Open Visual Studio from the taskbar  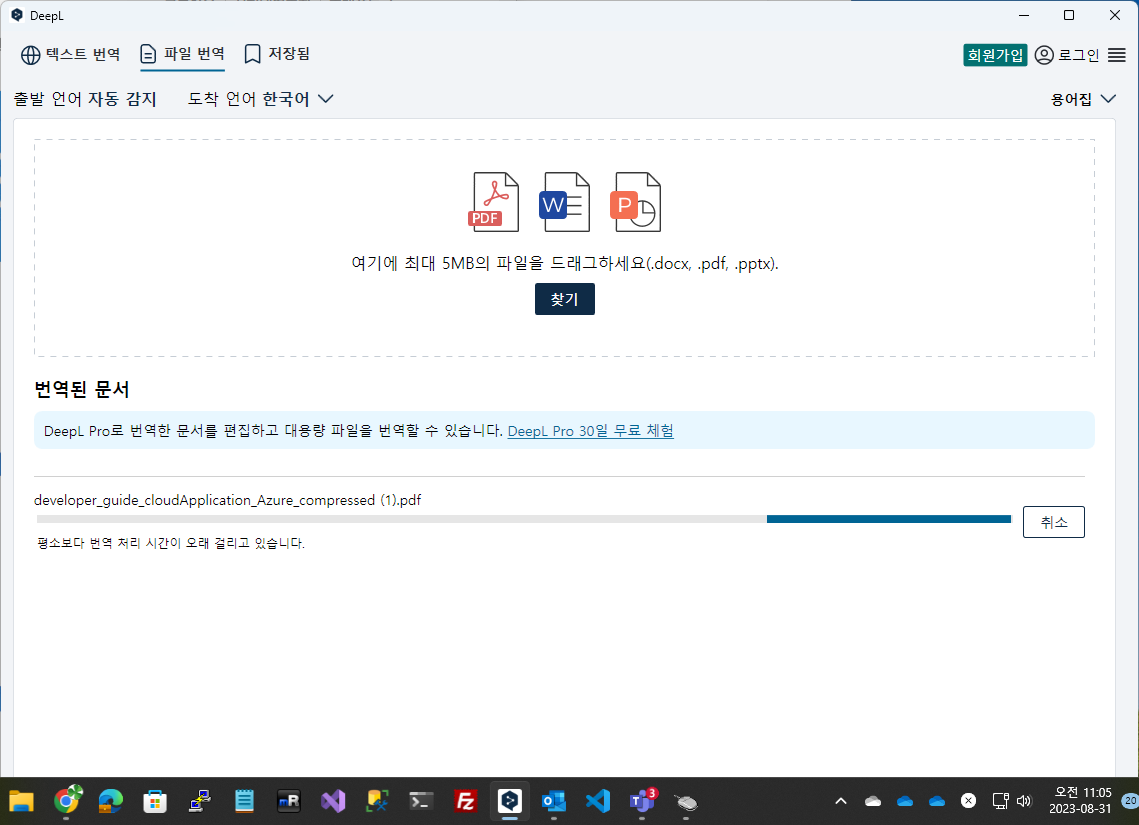click(x=333, y=802)
